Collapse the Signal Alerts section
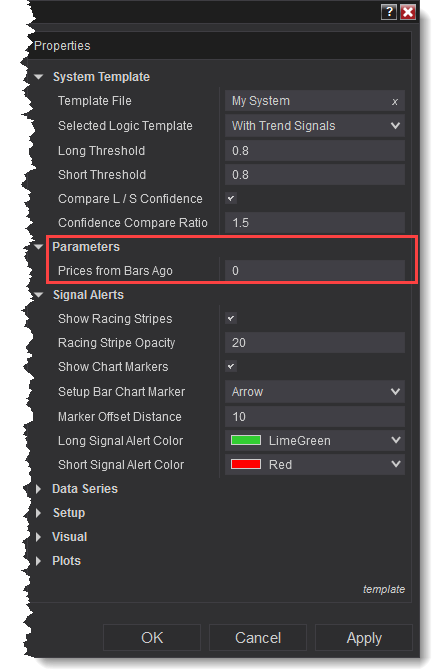This screenshot has height=670, width=432. [x=39, y=295]
